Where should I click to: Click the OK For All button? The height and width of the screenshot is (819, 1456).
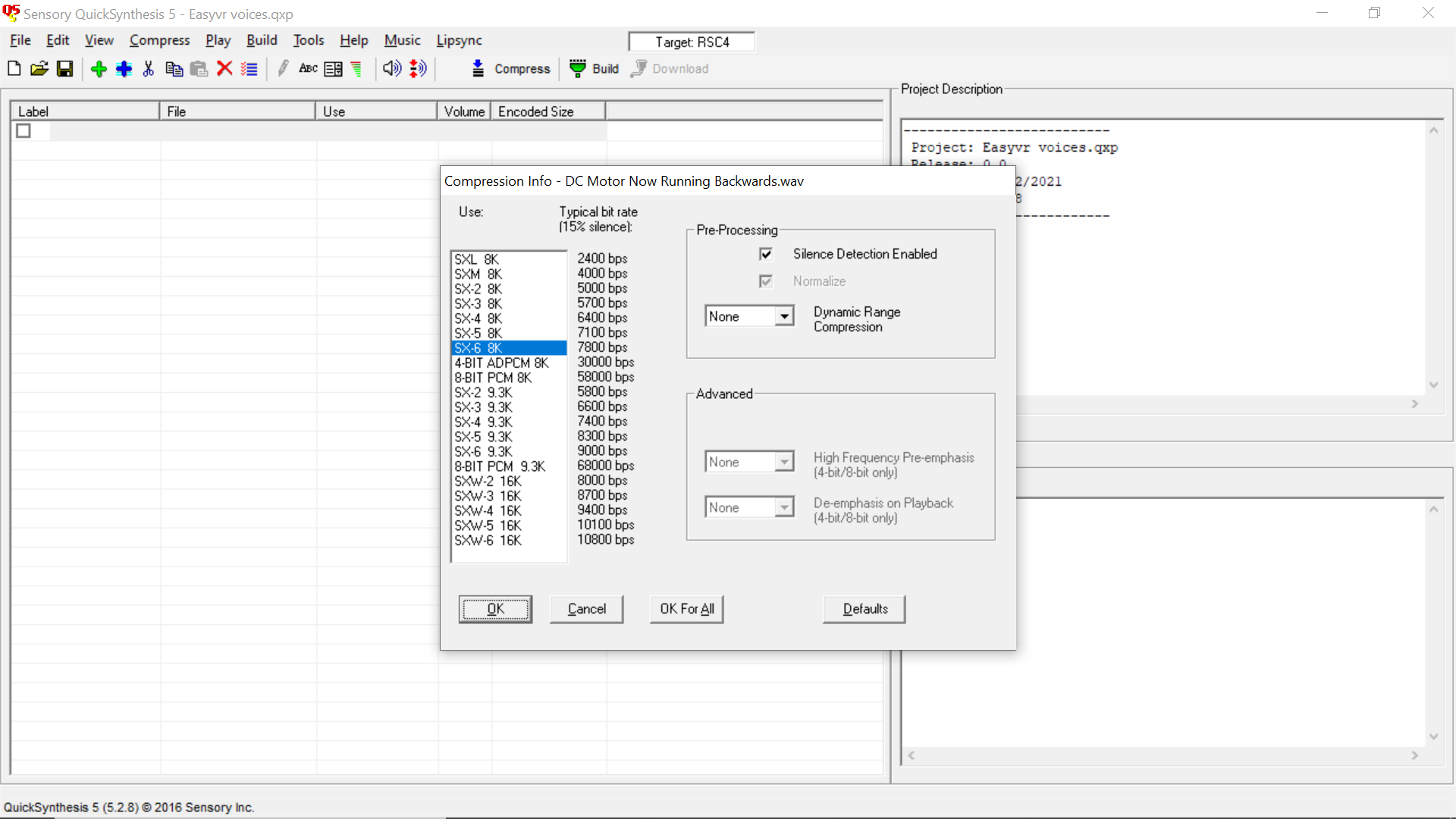[x=686, y=609]
